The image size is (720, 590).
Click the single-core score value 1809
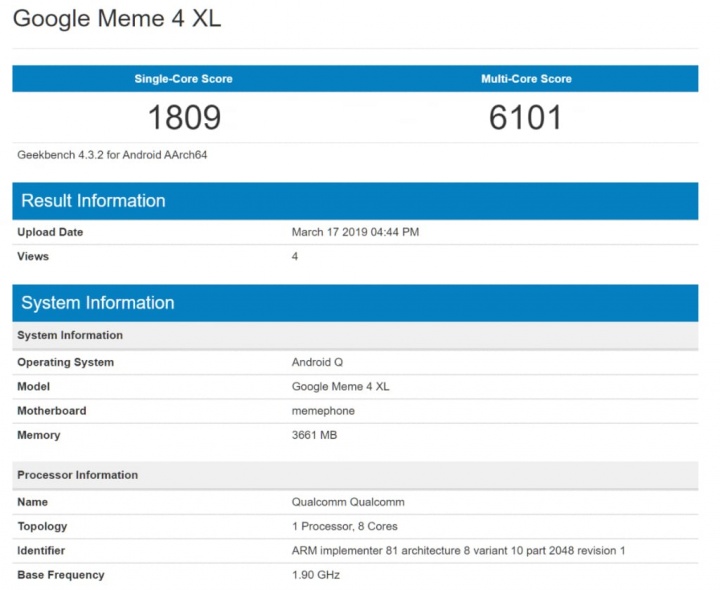pyautogui.click(x=184, y=117)
